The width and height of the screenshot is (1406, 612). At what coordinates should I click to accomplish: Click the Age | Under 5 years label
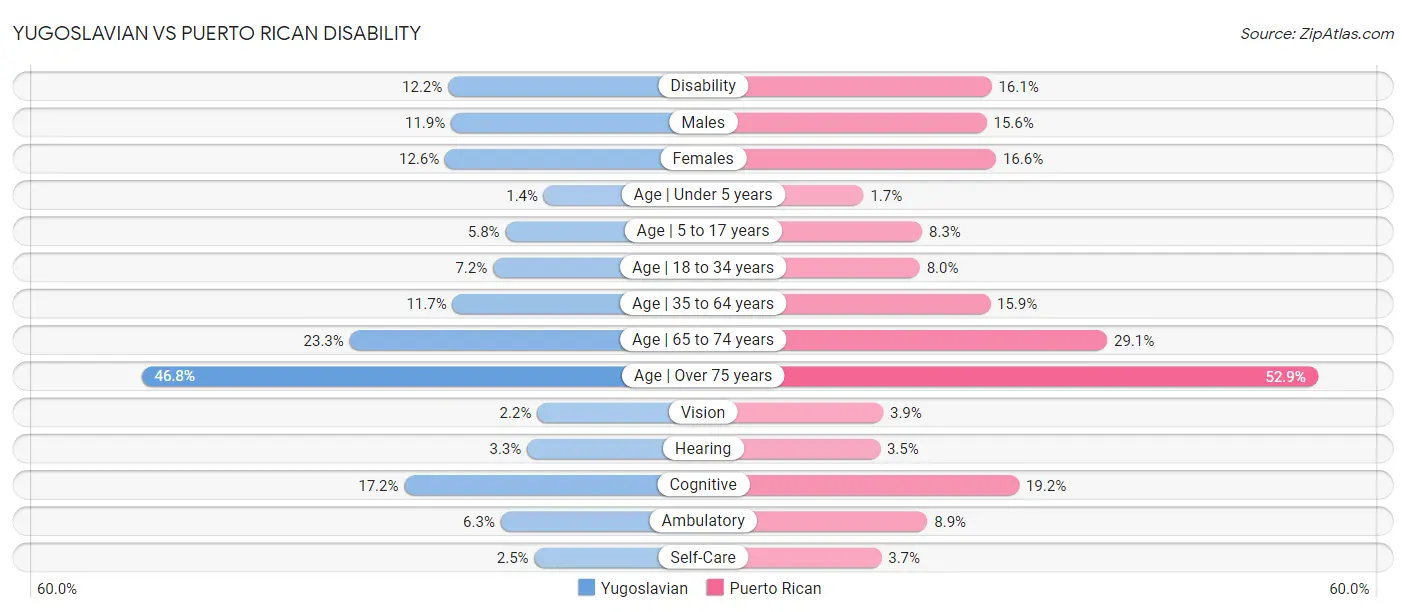click(703, 194)
